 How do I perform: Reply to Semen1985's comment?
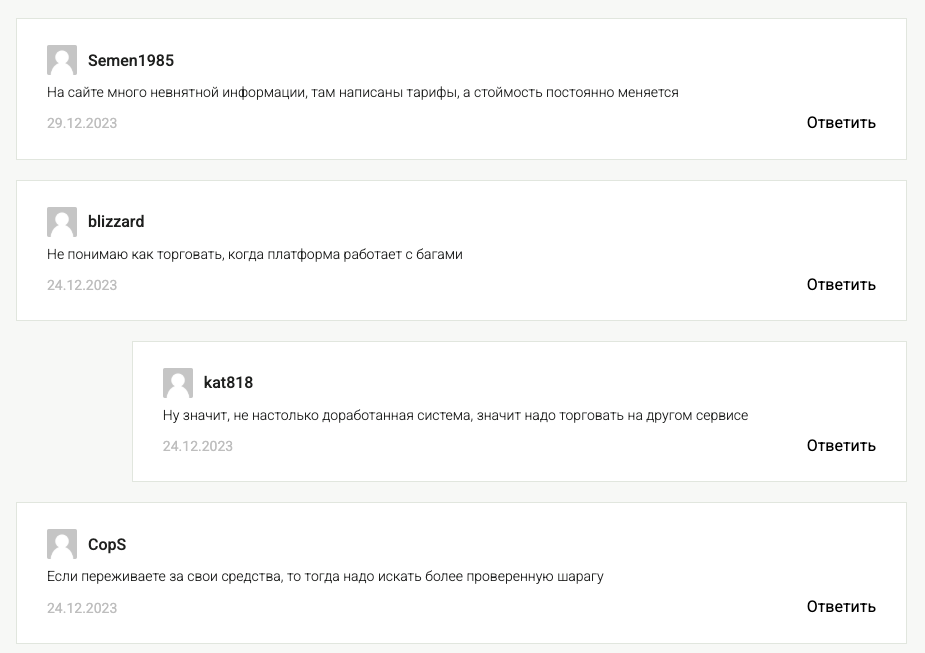841,123
